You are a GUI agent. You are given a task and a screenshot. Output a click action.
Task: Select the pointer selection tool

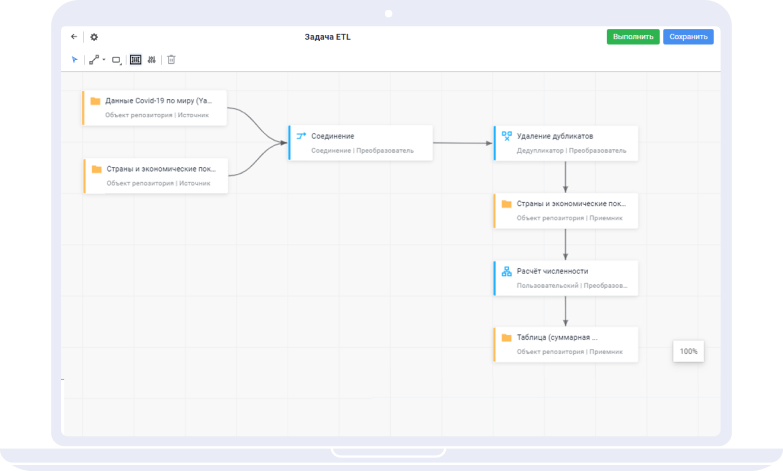(74, 60)
